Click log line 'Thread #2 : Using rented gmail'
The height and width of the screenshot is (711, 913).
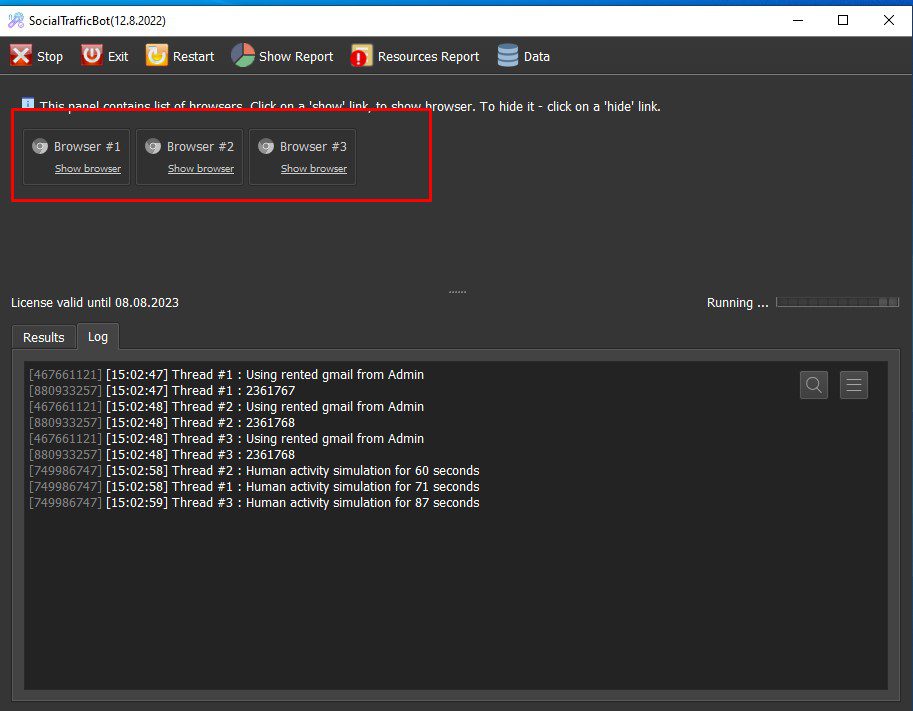[x=227, y=406]
